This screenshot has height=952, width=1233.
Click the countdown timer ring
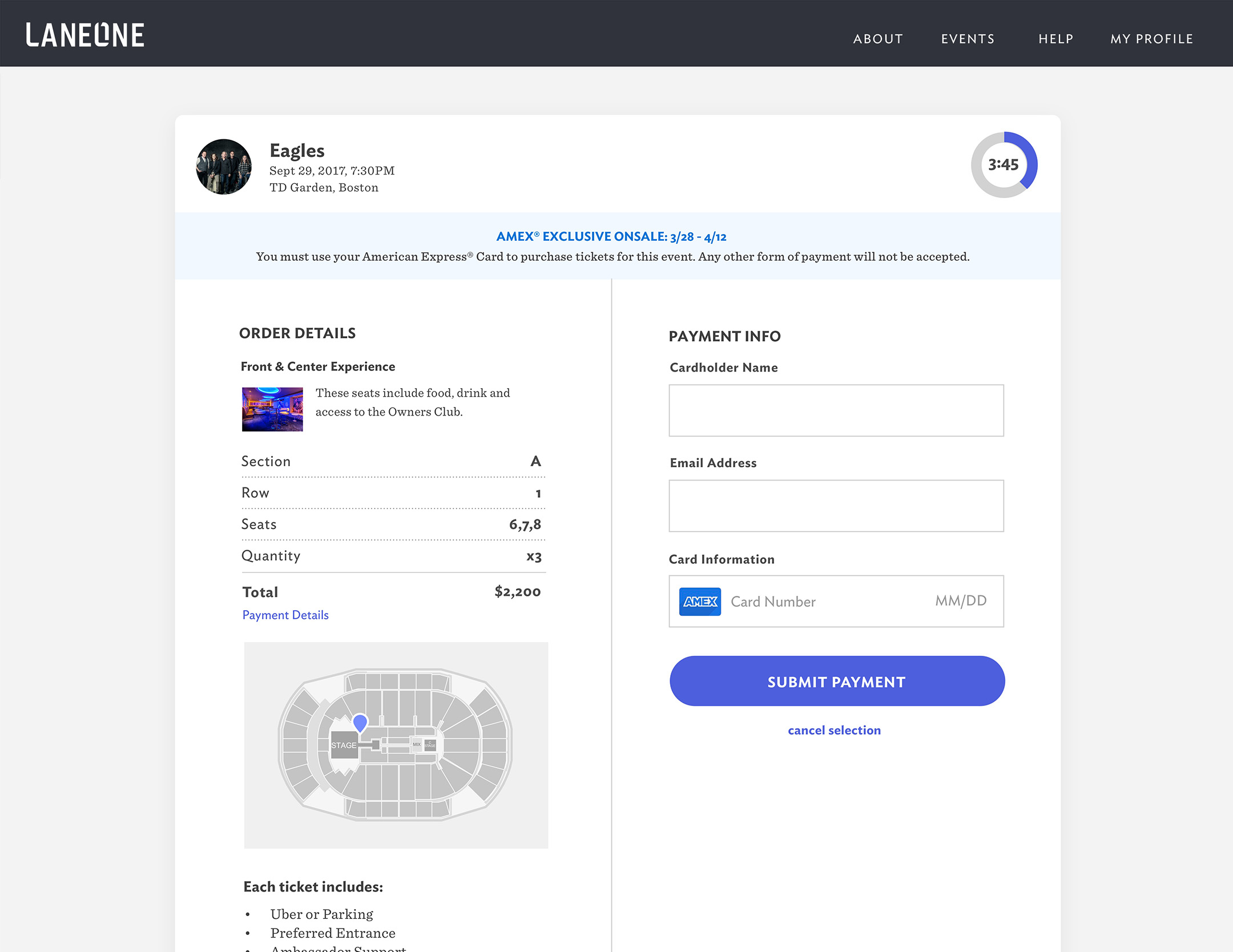[x=1004, y=165]
